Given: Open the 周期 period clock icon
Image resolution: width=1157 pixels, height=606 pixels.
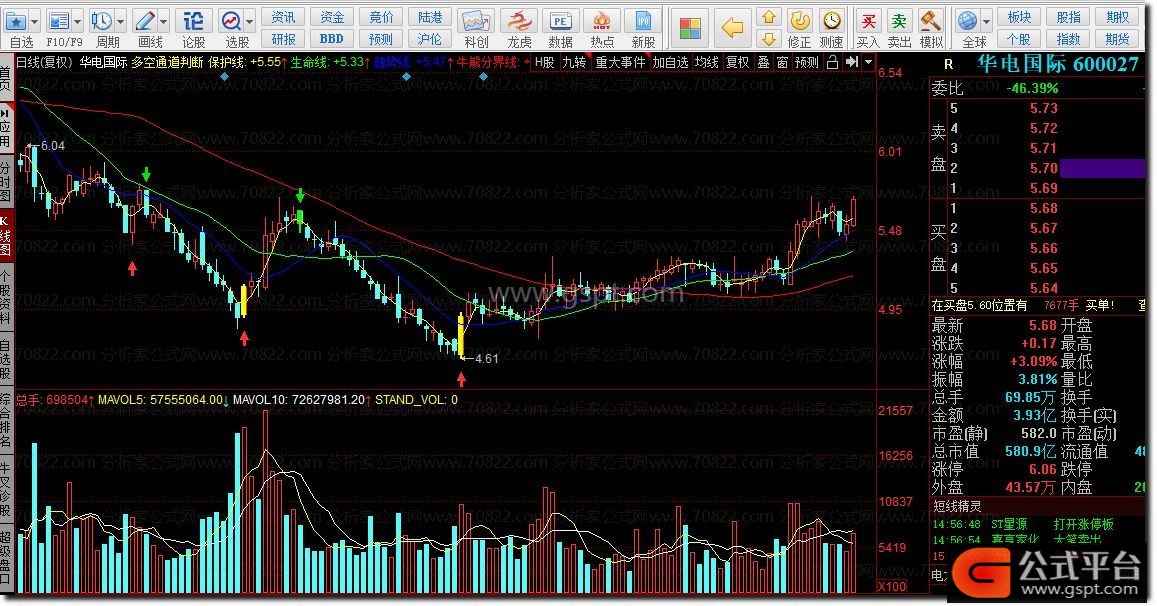Looking at the screenshot, I should 102,21.
